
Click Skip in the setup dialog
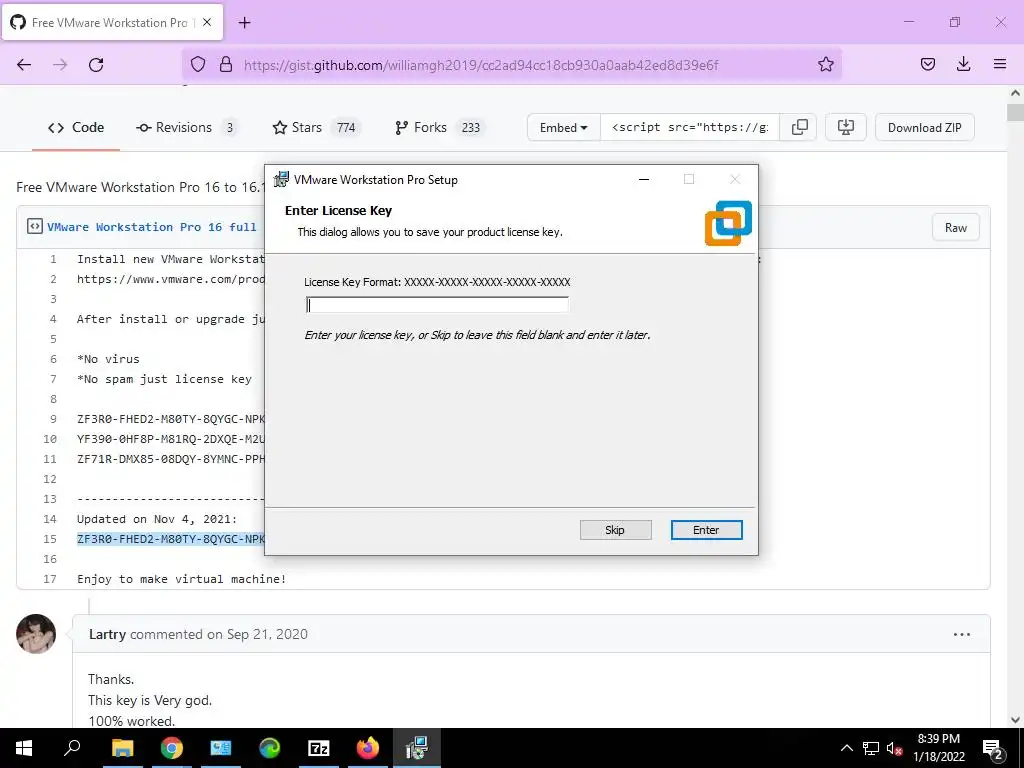point(615,530)
